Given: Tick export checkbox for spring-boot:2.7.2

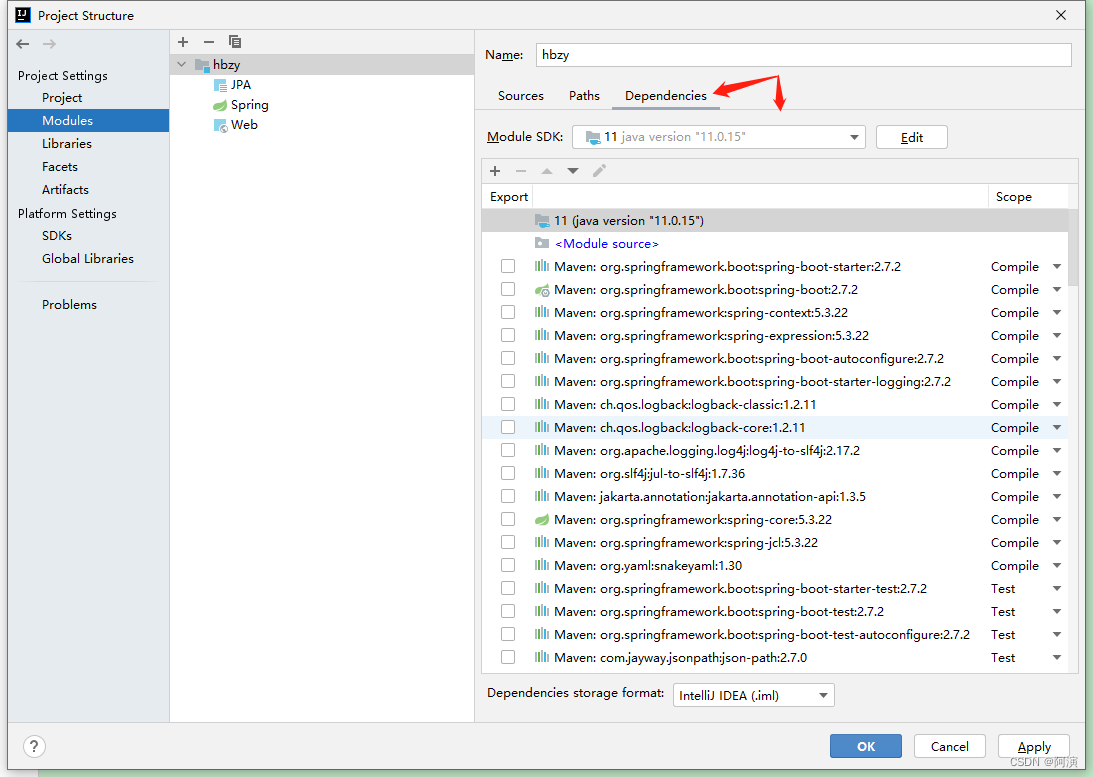Looking at the screenshot, I should click(x=508, y=289).
